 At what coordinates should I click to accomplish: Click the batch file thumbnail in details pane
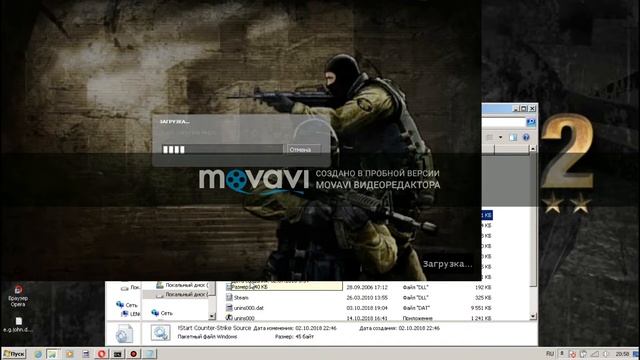160,333
